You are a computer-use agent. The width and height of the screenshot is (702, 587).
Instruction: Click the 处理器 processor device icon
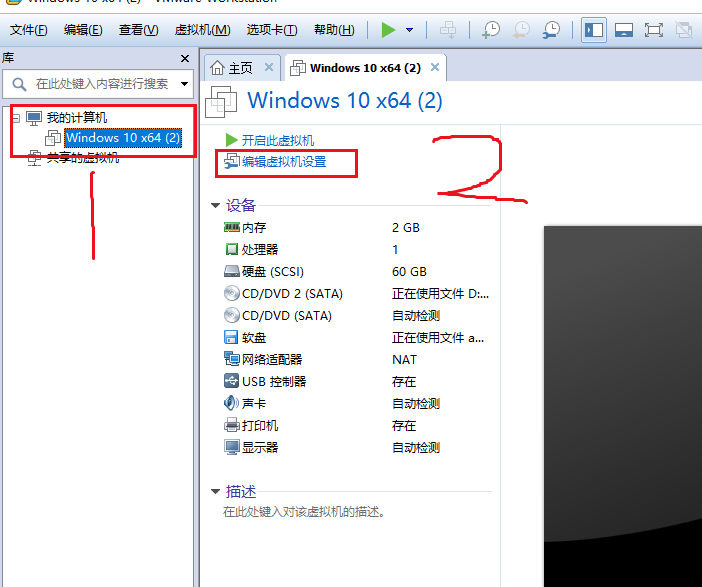pos(231,249)
